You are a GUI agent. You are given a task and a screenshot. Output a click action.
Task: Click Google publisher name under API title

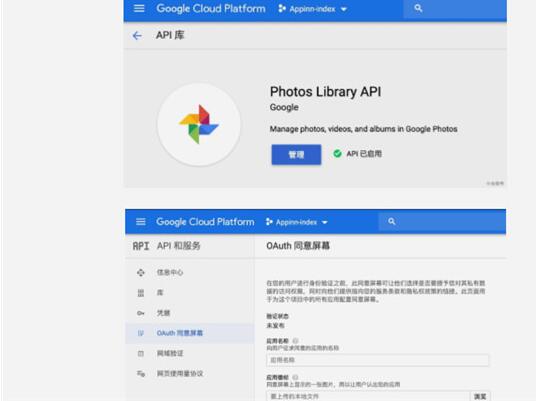point(284,107)
